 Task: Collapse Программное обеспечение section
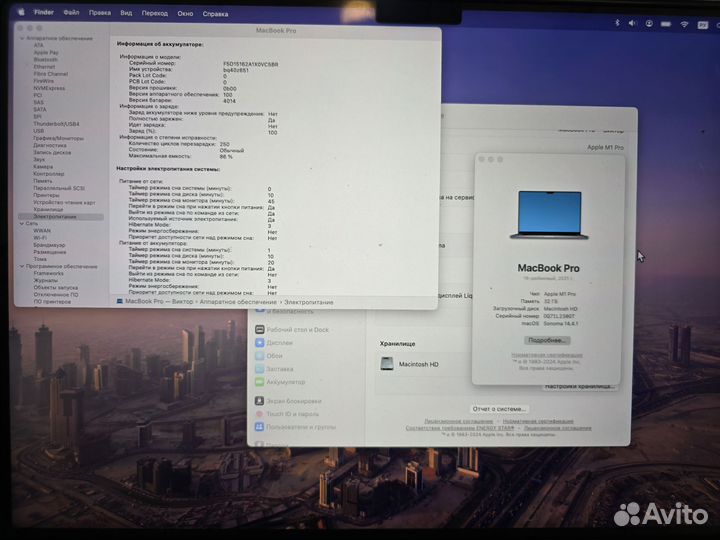click(x=22, y=266)
